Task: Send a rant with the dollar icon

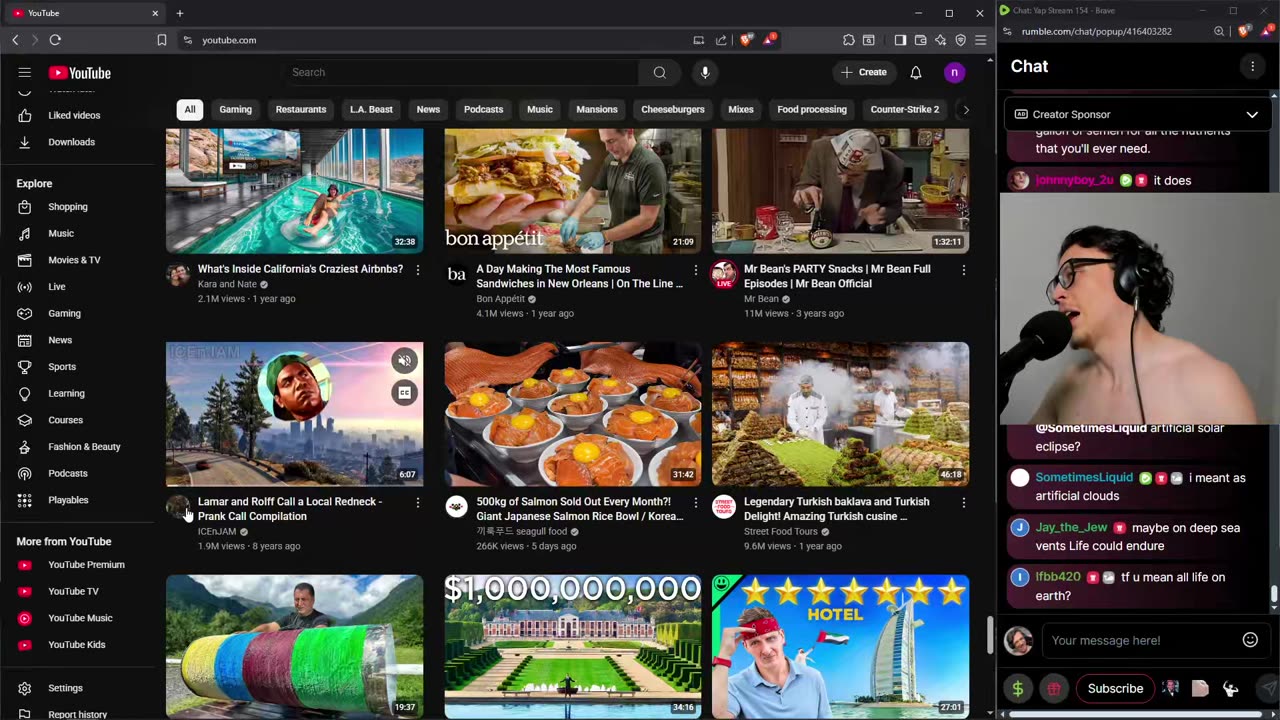Action: (1018, 688)
